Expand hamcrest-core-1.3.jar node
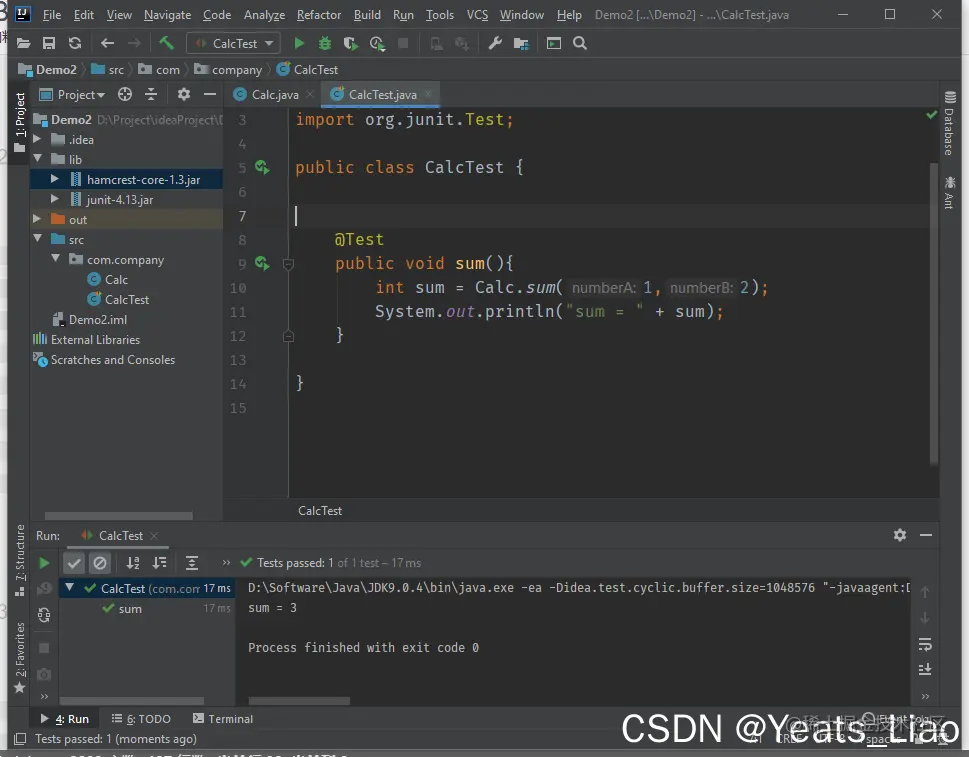969x757 pixels. tap(55, 179)
